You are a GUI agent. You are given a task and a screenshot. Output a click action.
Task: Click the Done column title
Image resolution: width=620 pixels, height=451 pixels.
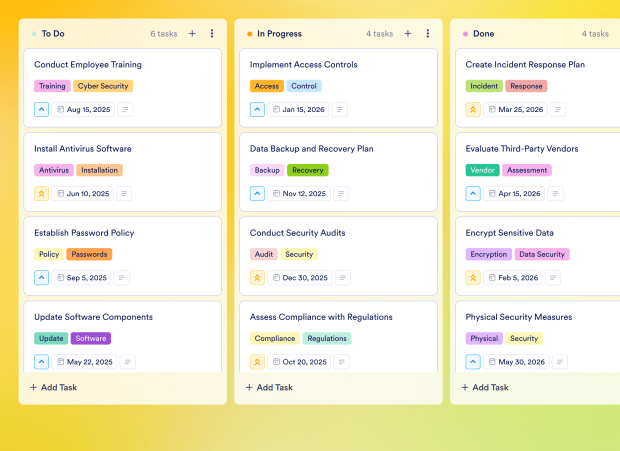coord(483,33)
